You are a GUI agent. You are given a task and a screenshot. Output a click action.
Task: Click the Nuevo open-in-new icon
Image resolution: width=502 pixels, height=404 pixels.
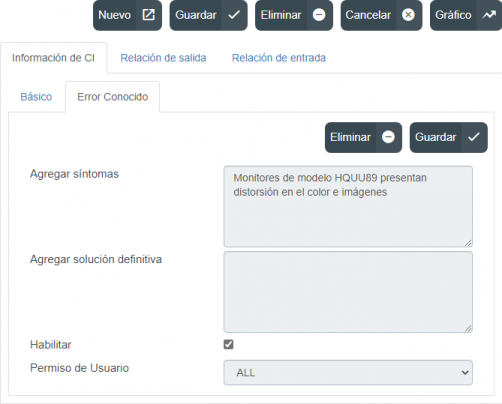pos(148,15)
